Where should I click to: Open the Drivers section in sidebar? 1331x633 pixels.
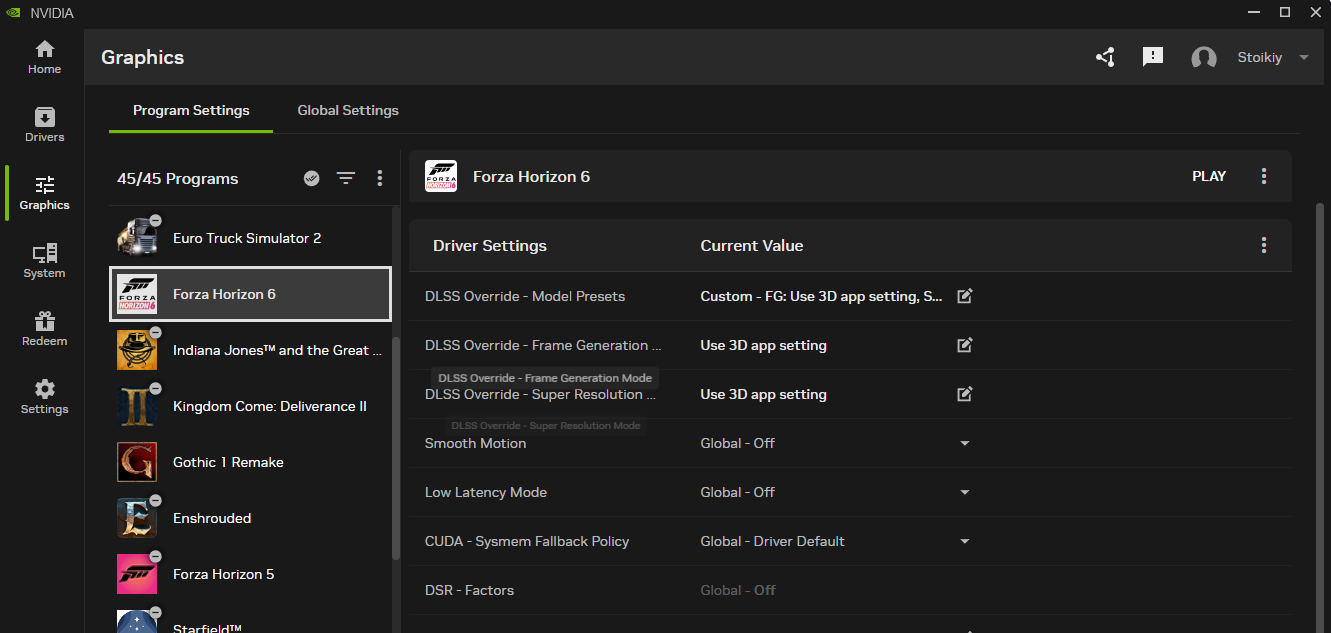(44, 125)
